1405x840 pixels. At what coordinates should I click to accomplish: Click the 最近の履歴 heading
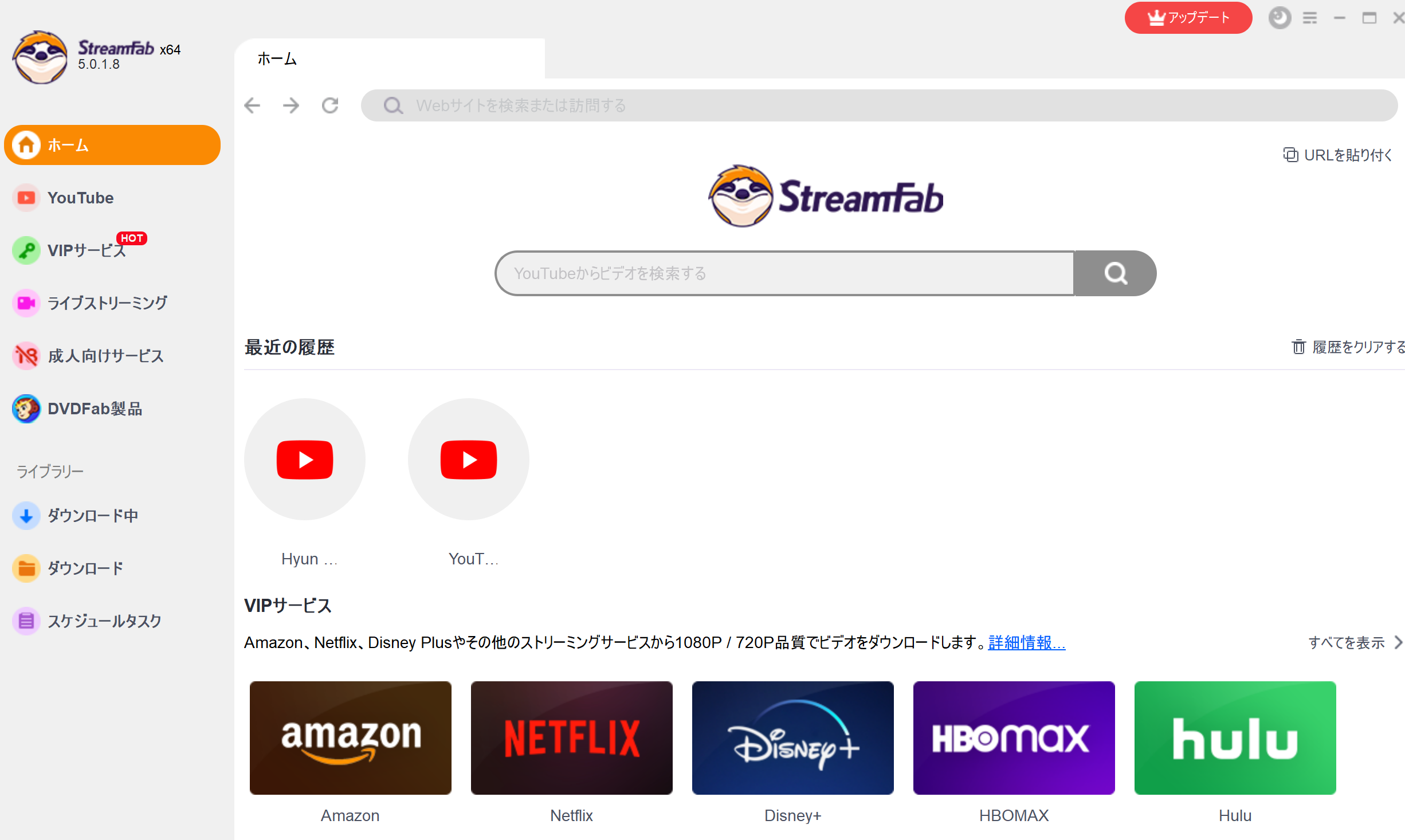click(289, 347)
